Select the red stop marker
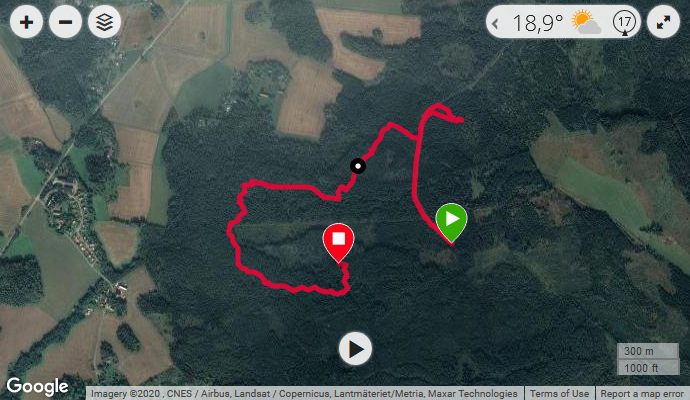The width and height of the screenshot is (690, 400). tap(338, 242)
